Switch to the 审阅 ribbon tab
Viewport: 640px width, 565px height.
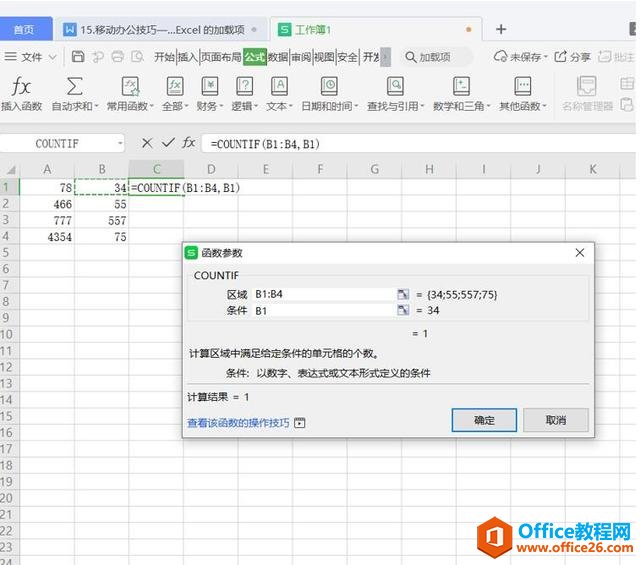pos(301,57)
